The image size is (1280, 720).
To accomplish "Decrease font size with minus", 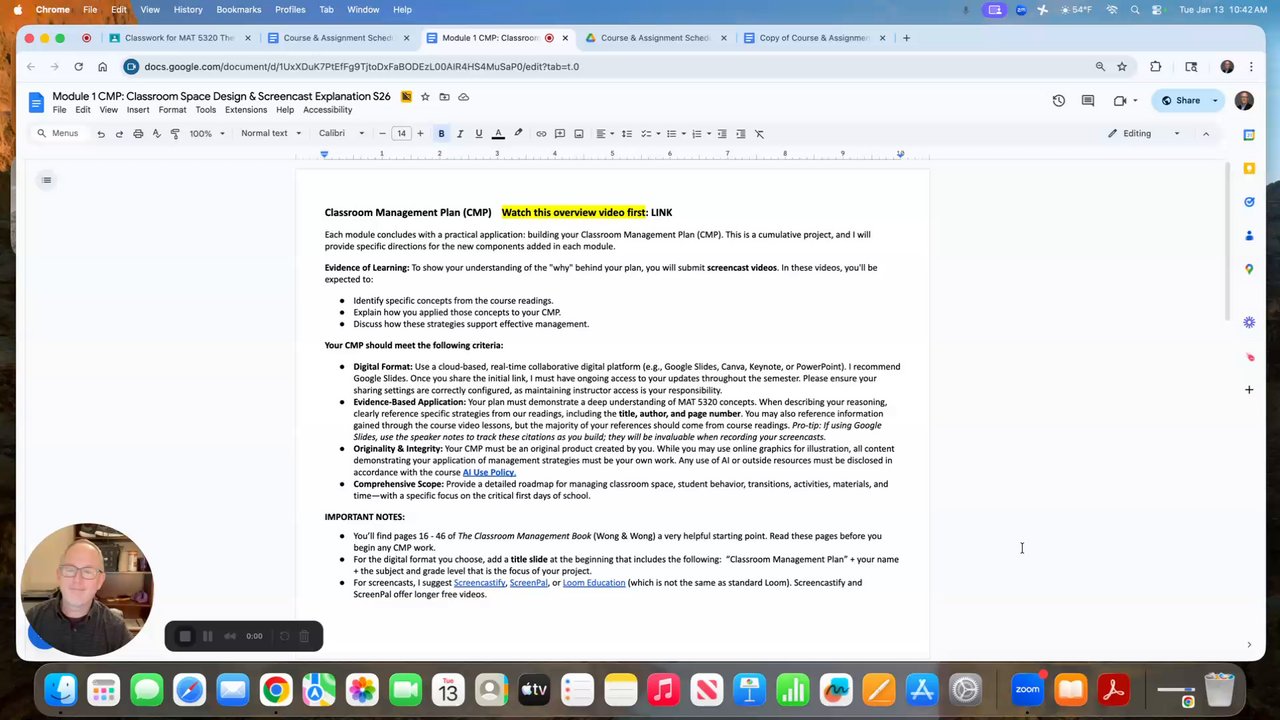I will tap(382, 133).
